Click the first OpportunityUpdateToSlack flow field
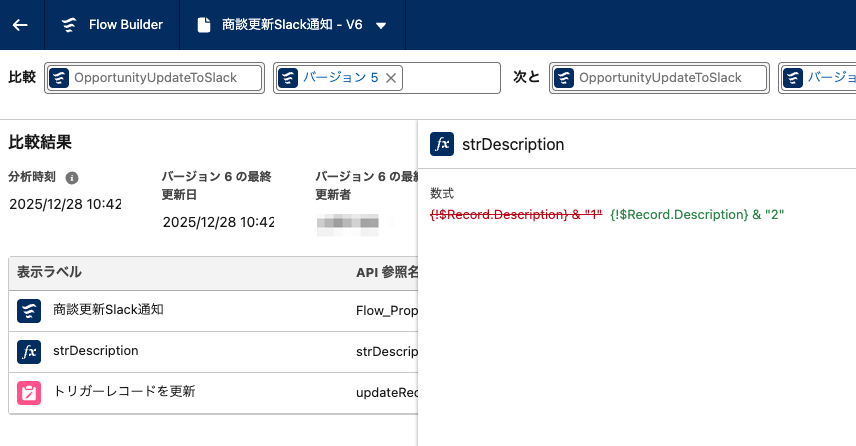 tap(155, 78)
